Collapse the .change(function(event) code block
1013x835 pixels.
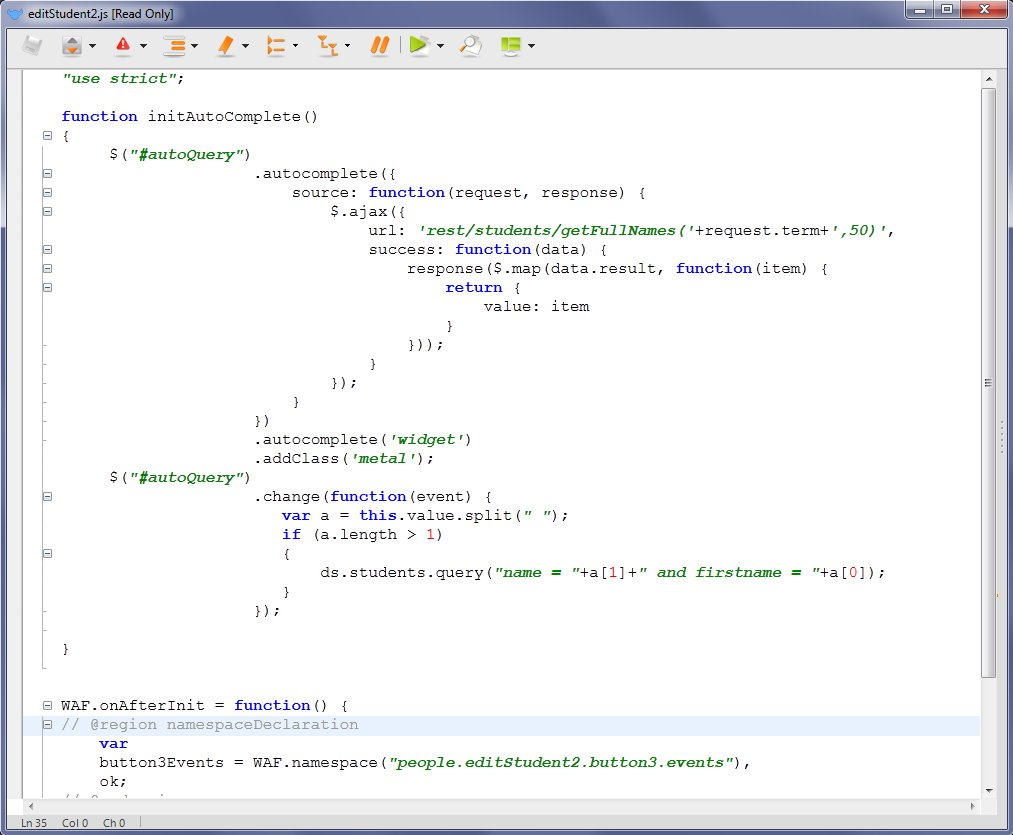tap(47, 496)
